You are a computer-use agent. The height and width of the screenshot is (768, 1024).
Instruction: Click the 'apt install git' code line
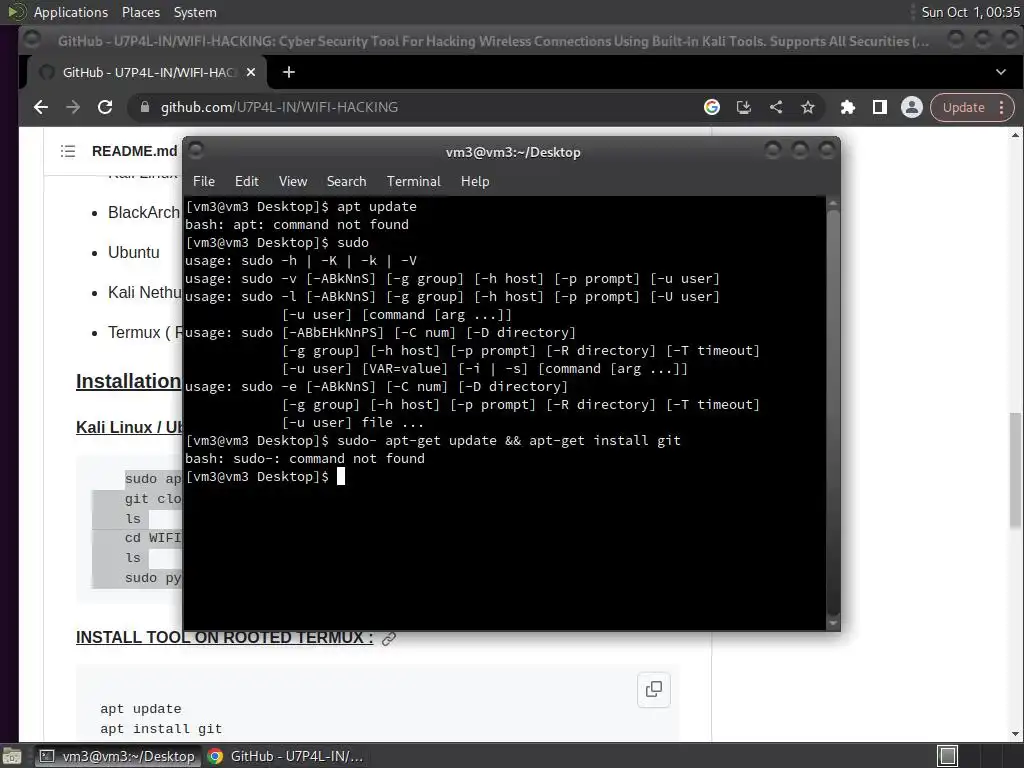pos(161,729)
